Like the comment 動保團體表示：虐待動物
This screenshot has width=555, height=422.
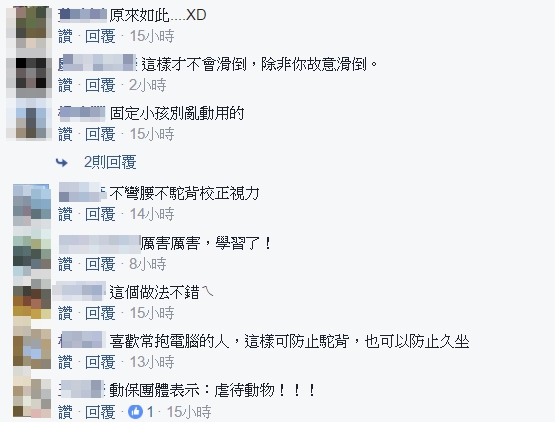(65, 412)
